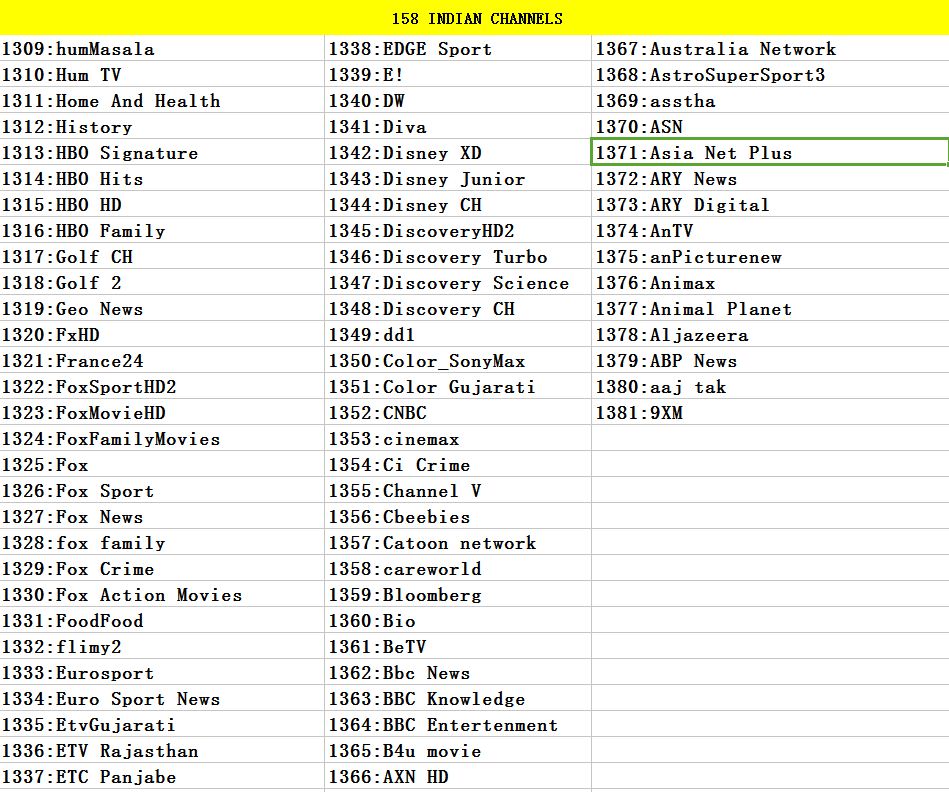
Task: Click cell '1333:Eurosport'
Action: pyautogui.click(x=162, y=673)
